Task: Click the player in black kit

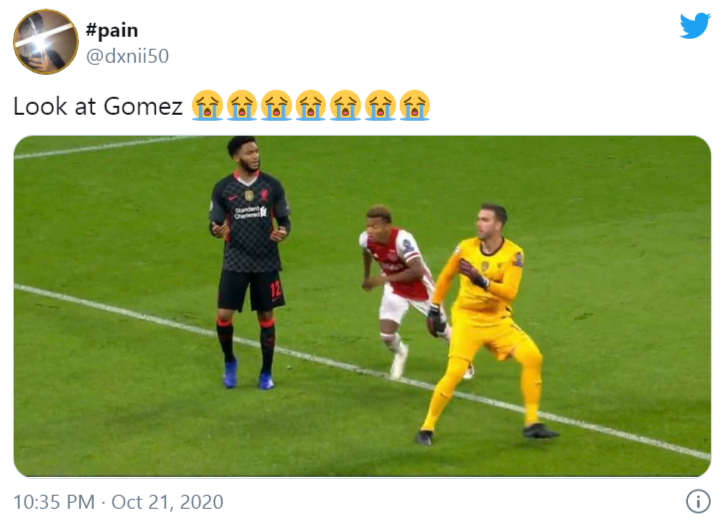Action: click(x=250, y=250)
